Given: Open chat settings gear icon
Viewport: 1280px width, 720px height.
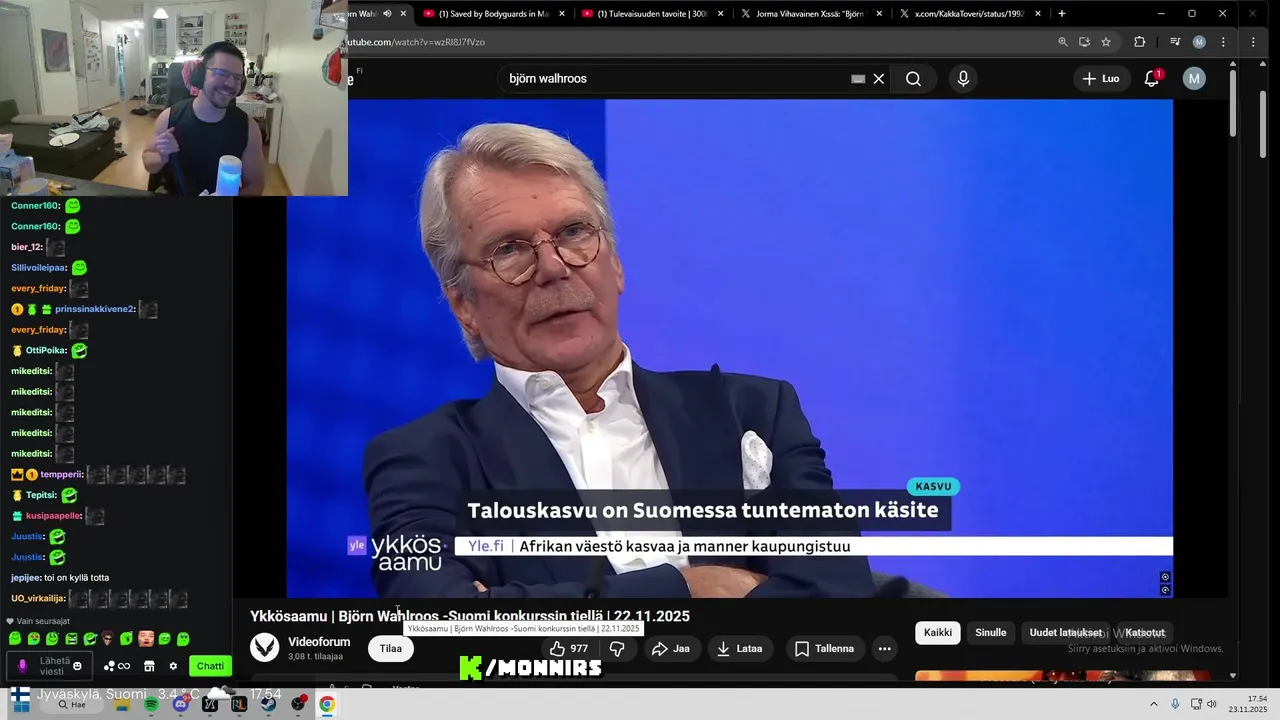Looking at the screenshot, I should (x=173, y=666).
